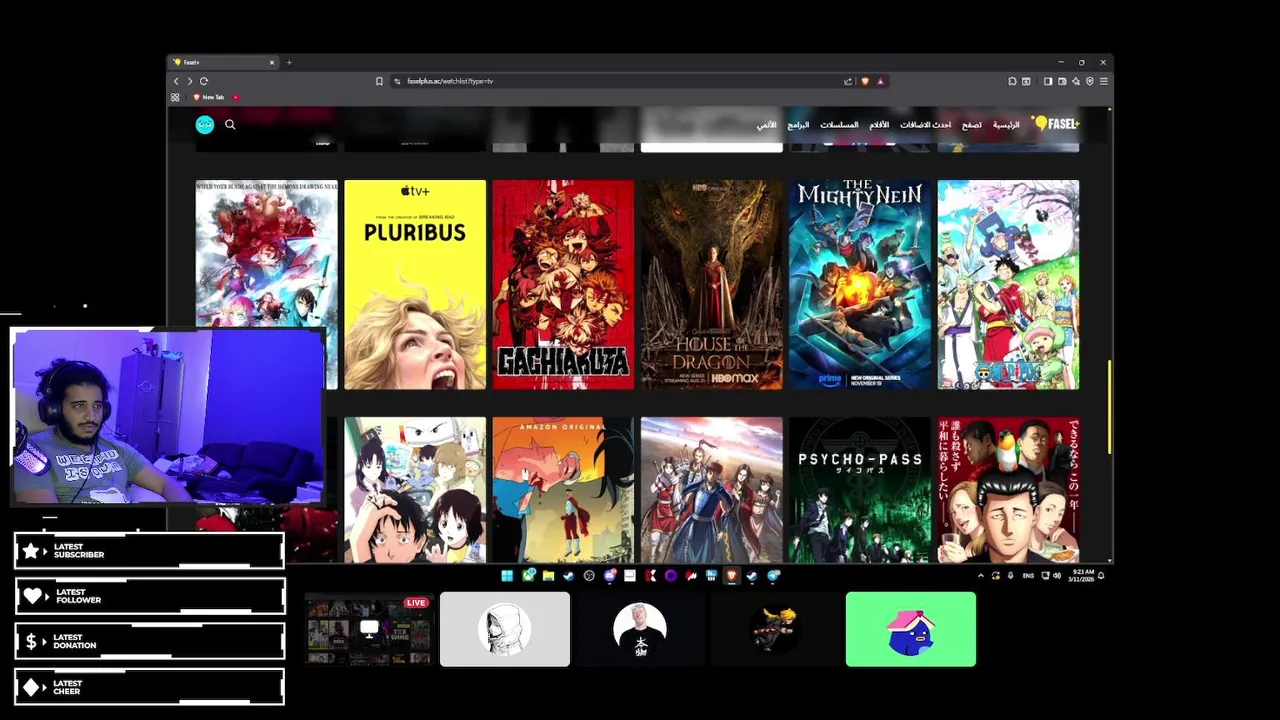
Task: Open المسلسلات menu item
Action: (839, 125)
